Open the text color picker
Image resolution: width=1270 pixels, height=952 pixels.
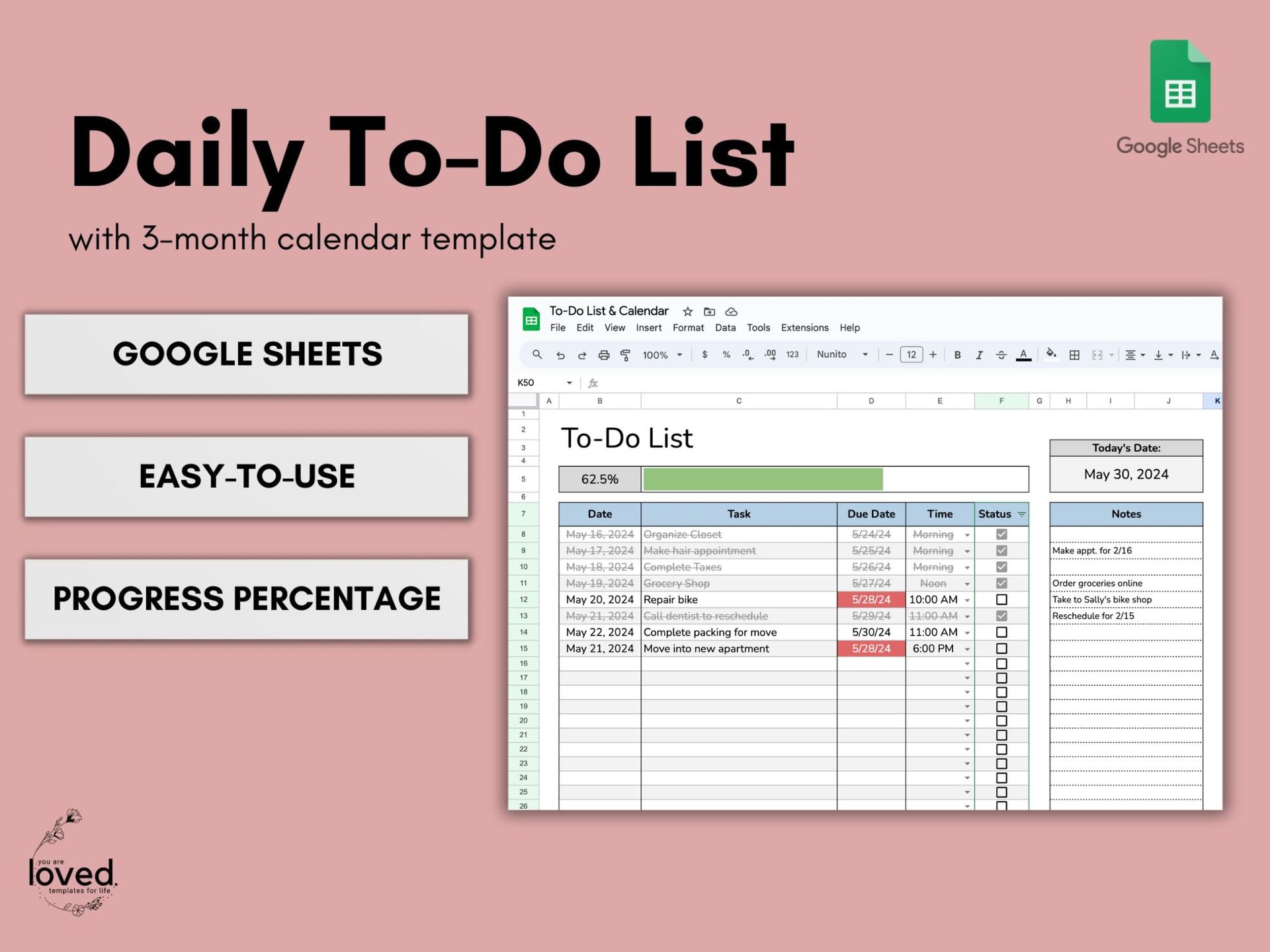[1023, 355]
